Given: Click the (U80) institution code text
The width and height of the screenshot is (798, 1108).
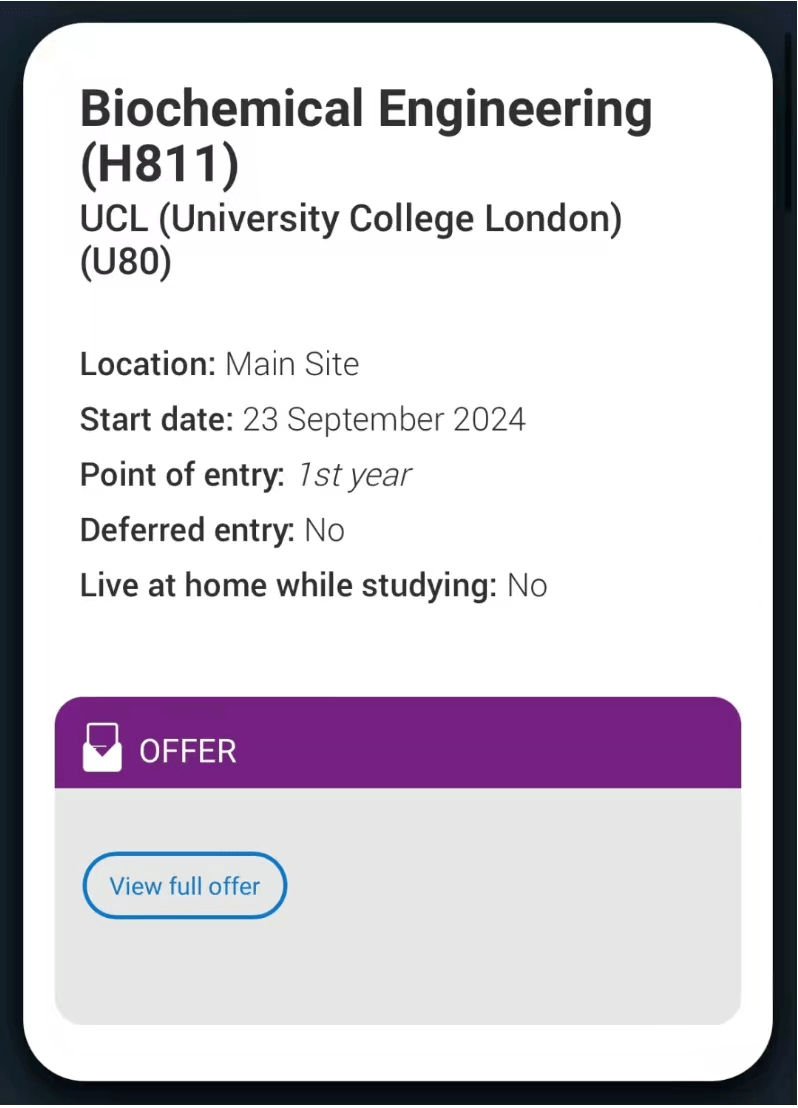Looking at the screenshot, I should point(126,263).
